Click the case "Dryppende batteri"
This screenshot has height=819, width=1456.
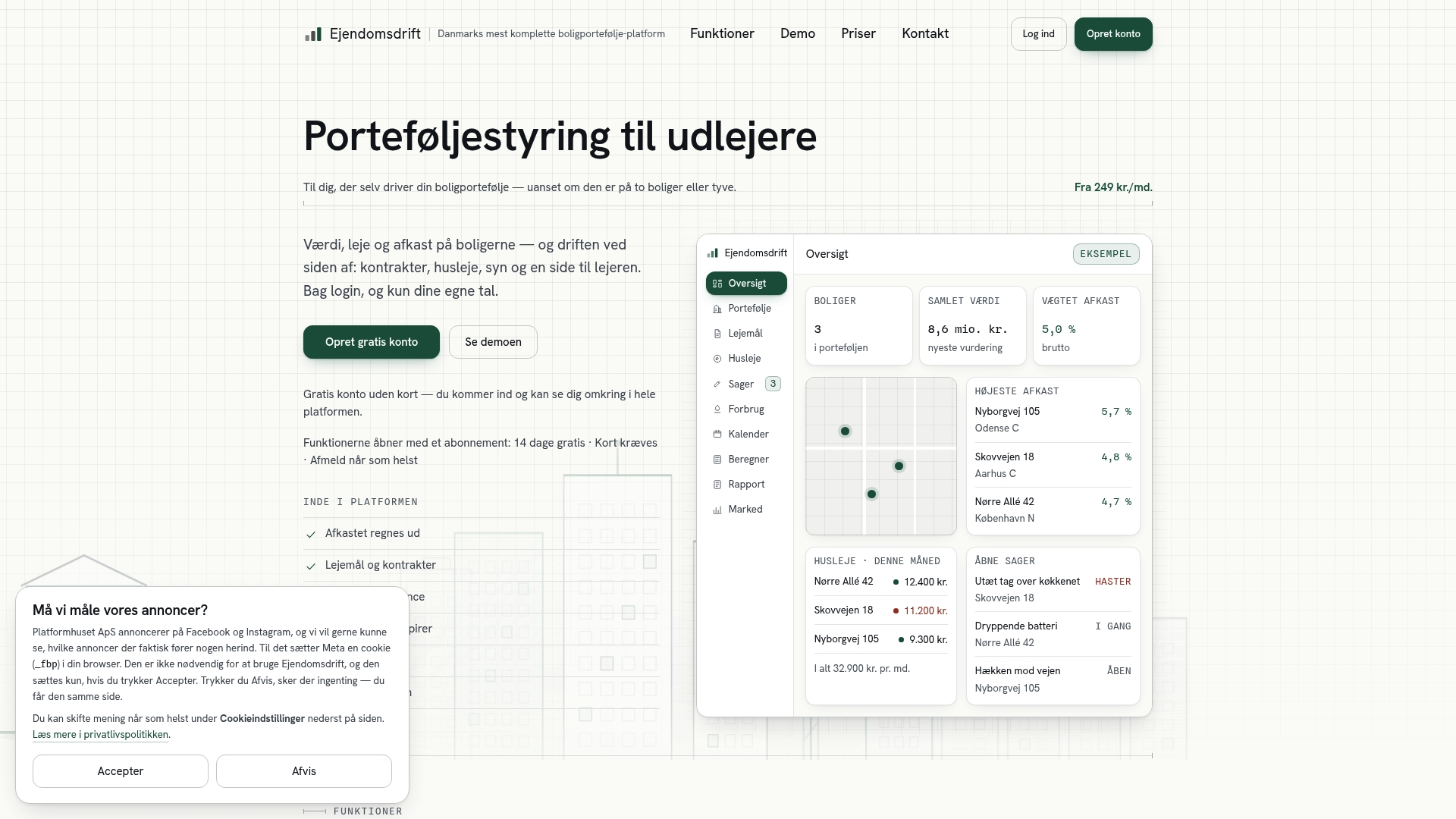tap(1016, 626)
